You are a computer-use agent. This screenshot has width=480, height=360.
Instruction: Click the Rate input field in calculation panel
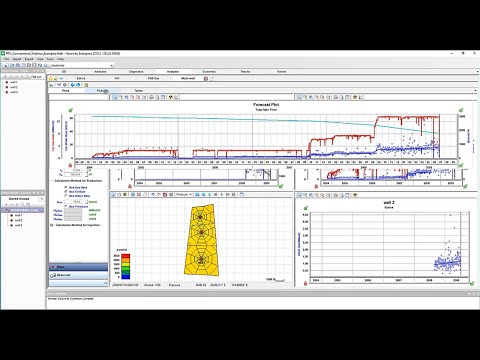[73, 202]
